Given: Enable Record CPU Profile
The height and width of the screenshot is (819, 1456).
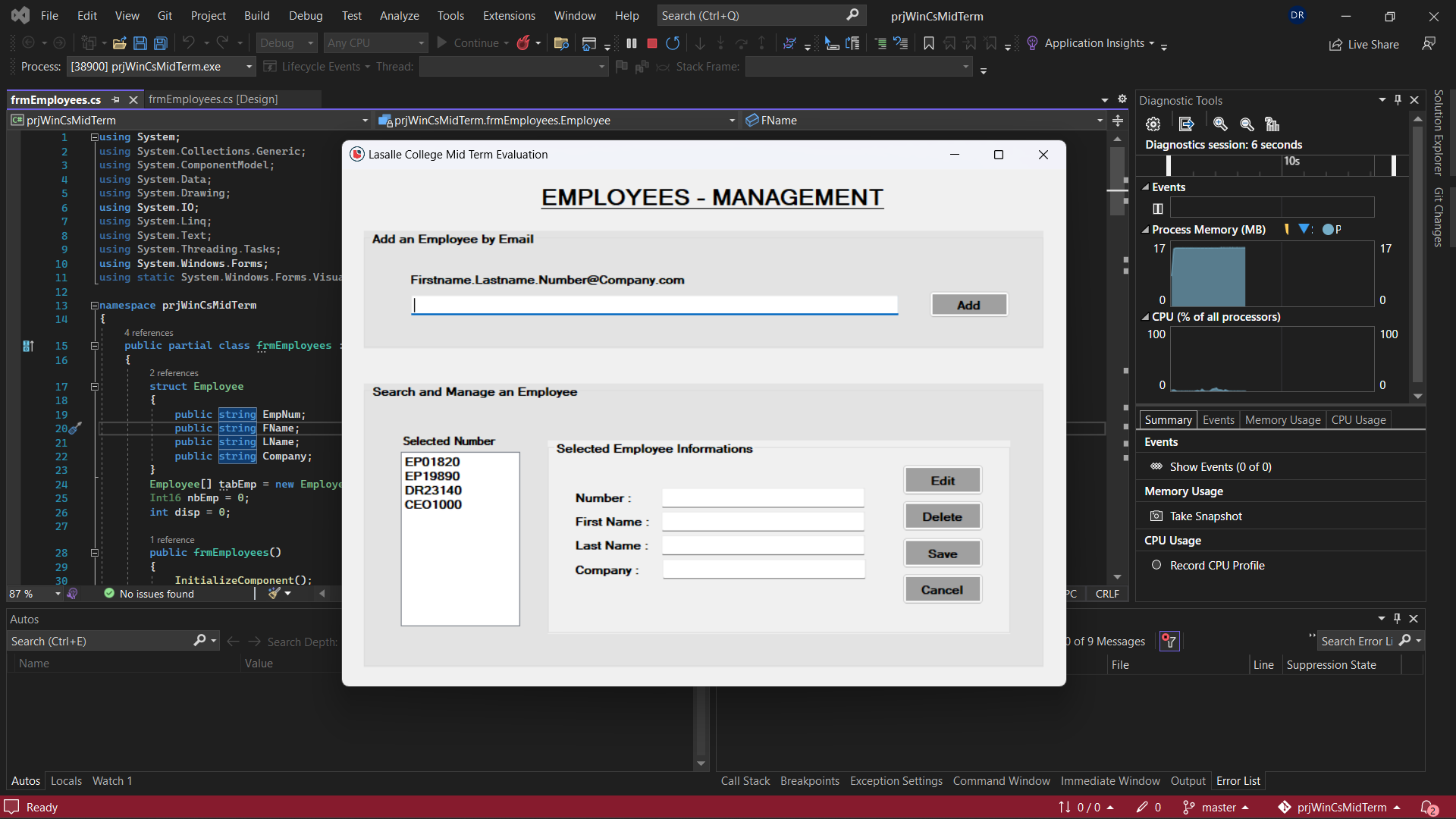Looking at the screenshot, I should point(1216,565).
